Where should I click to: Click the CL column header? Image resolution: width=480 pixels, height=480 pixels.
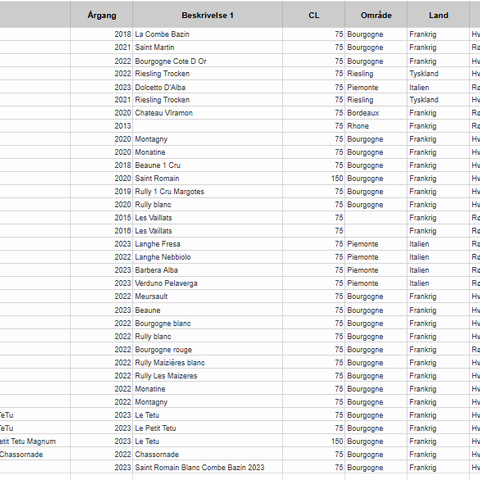point(314,15)
